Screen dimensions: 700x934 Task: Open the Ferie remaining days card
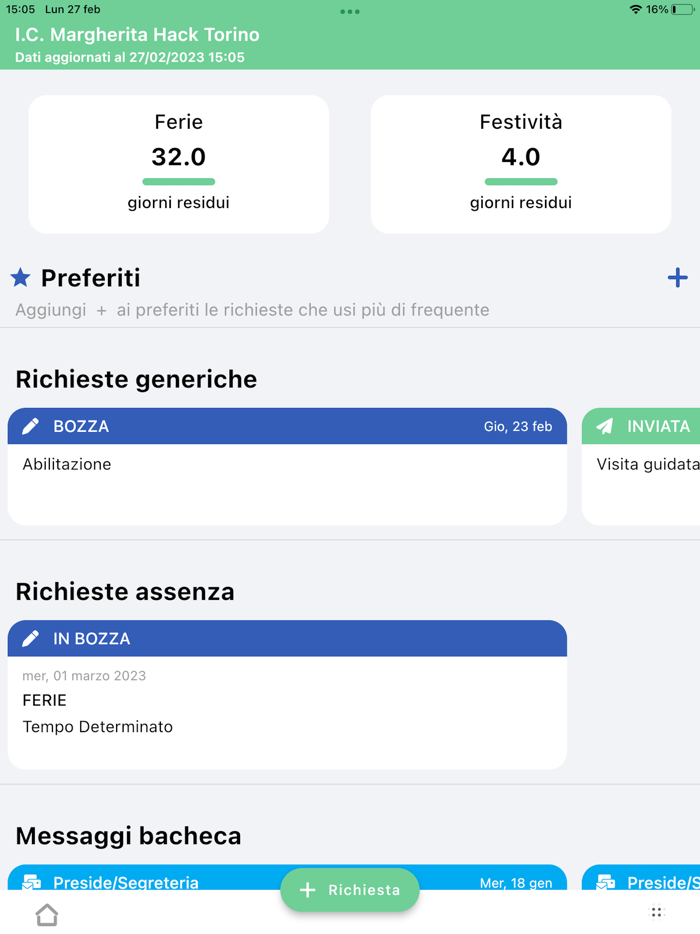click(x=179, y=164)
